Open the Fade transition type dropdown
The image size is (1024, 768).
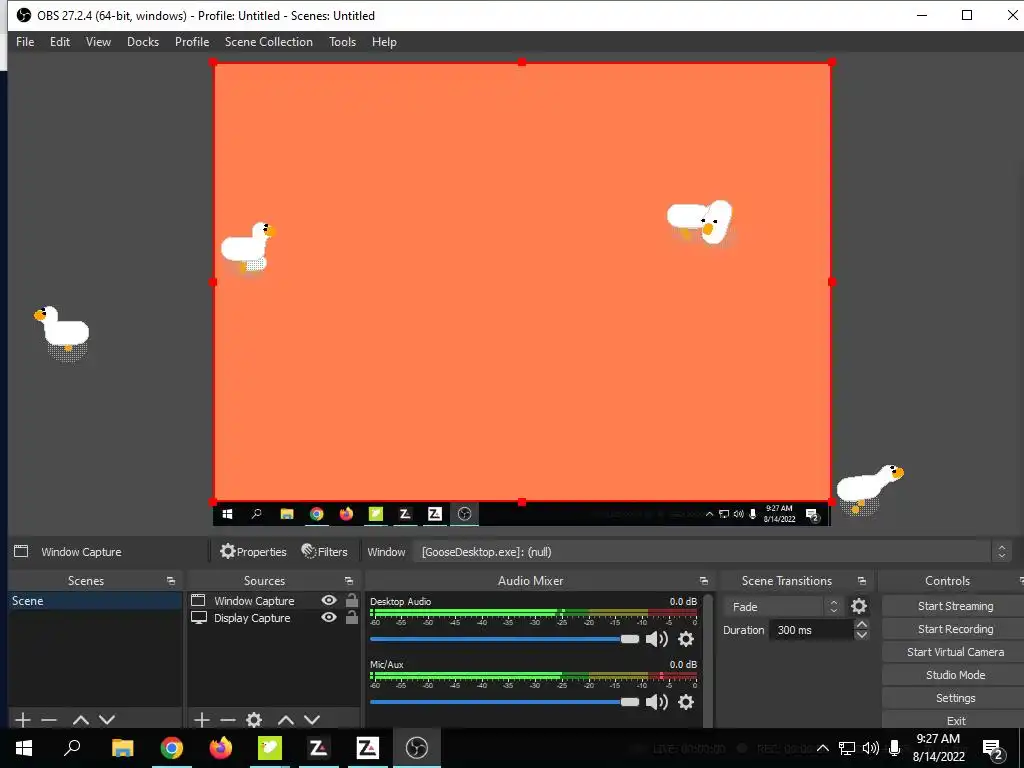tap(782, 607)
